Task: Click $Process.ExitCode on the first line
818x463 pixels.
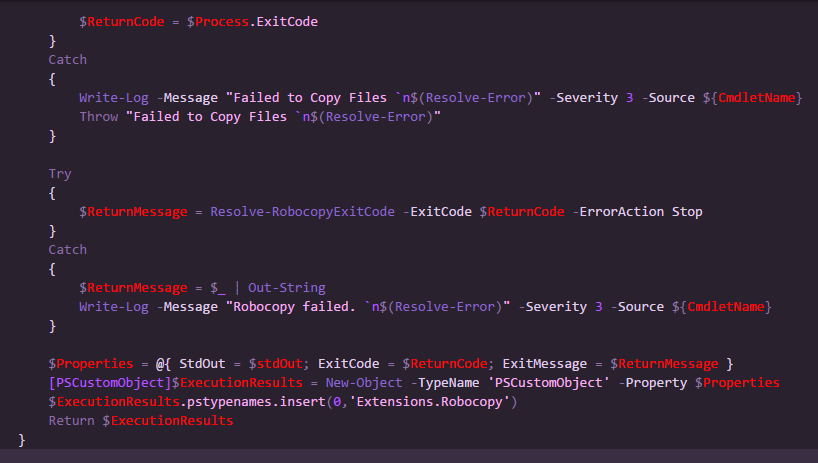Action: 252,22
